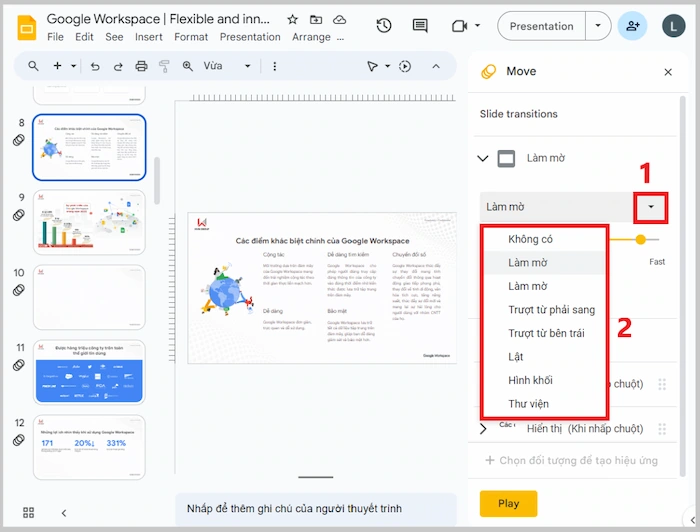Viewport: 700px width, 532px height.
Task: Select slide 11 blue logos thumbnail
Action: [89, 372]
